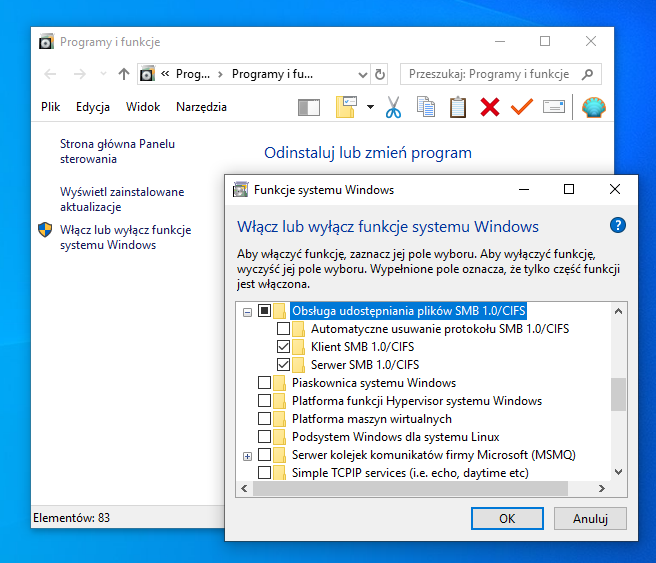
Task: Click the search magnifier icon
Action: pos(587,74)
